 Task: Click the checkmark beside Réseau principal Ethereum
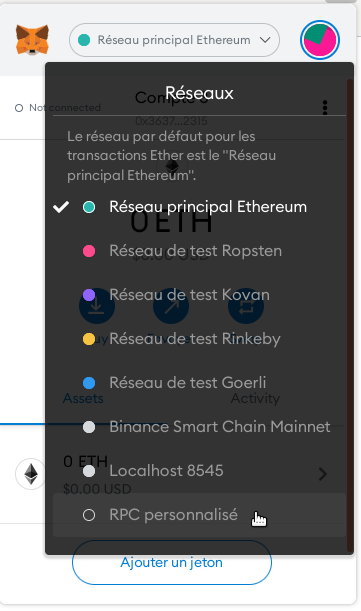(x=61, y=207)
